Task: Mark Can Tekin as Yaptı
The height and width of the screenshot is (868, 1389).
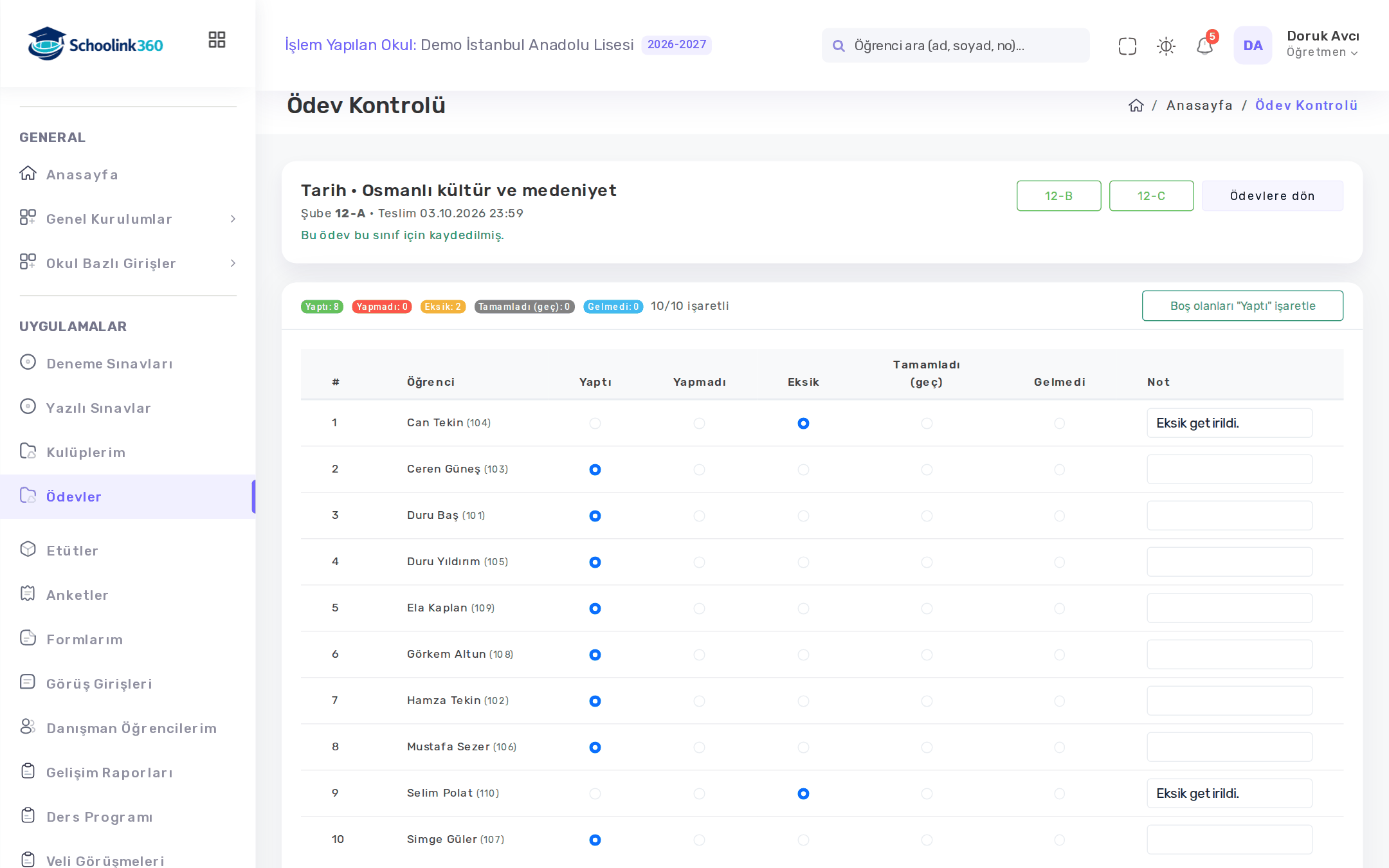Action: (x=595, y=423)
